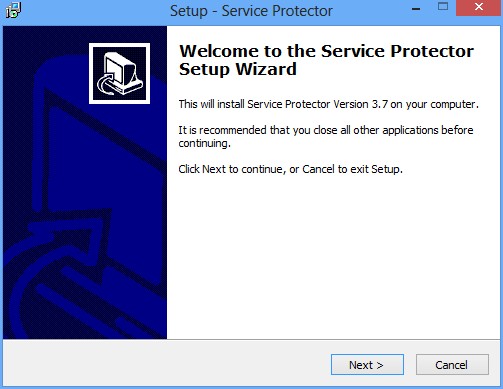Click the 'Setup - Service Protector' title bar text

(x=251, y=11)
